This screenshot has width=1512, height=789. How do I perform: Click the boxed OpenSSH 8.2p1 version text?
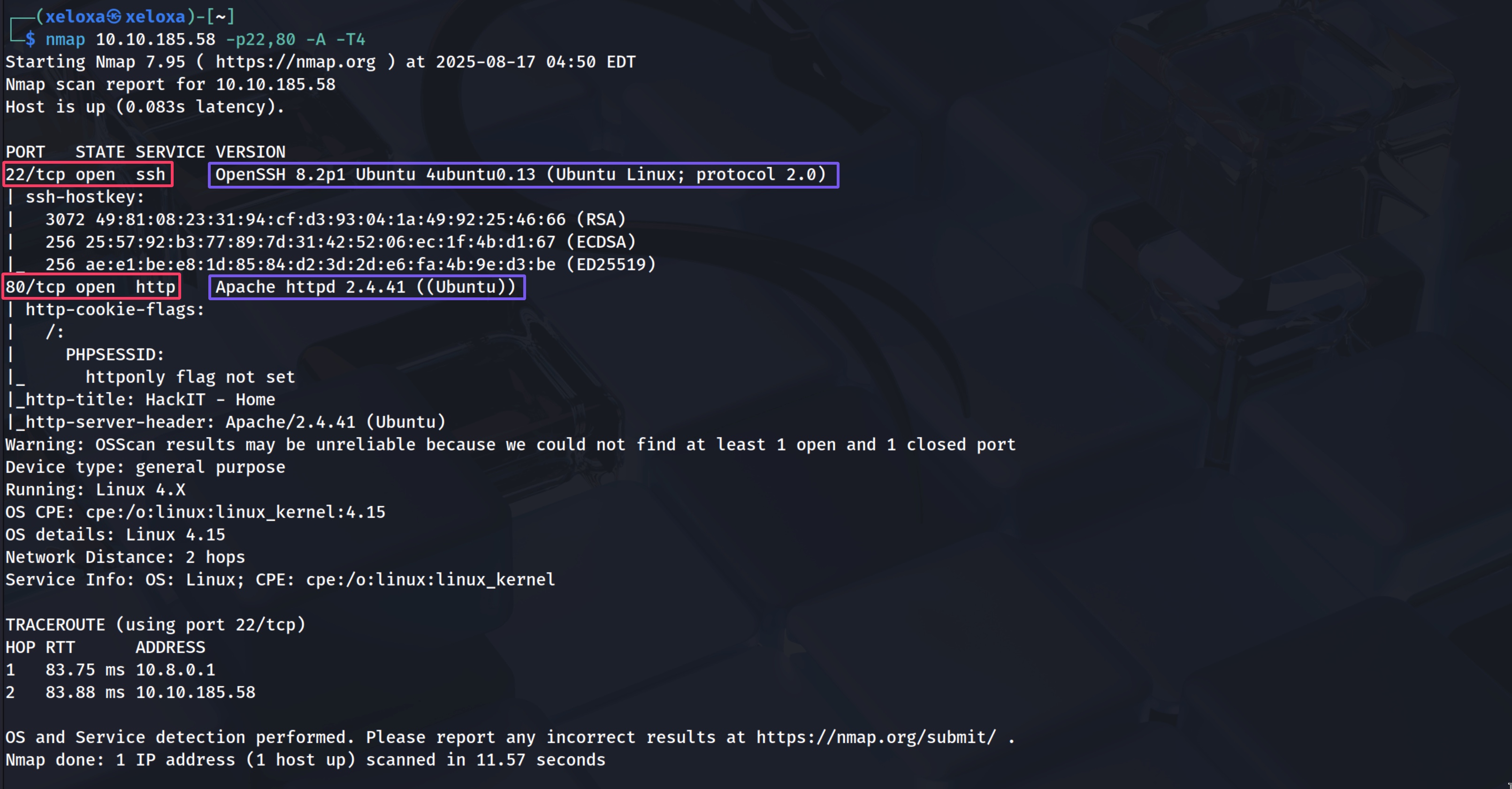click(524, 175)
